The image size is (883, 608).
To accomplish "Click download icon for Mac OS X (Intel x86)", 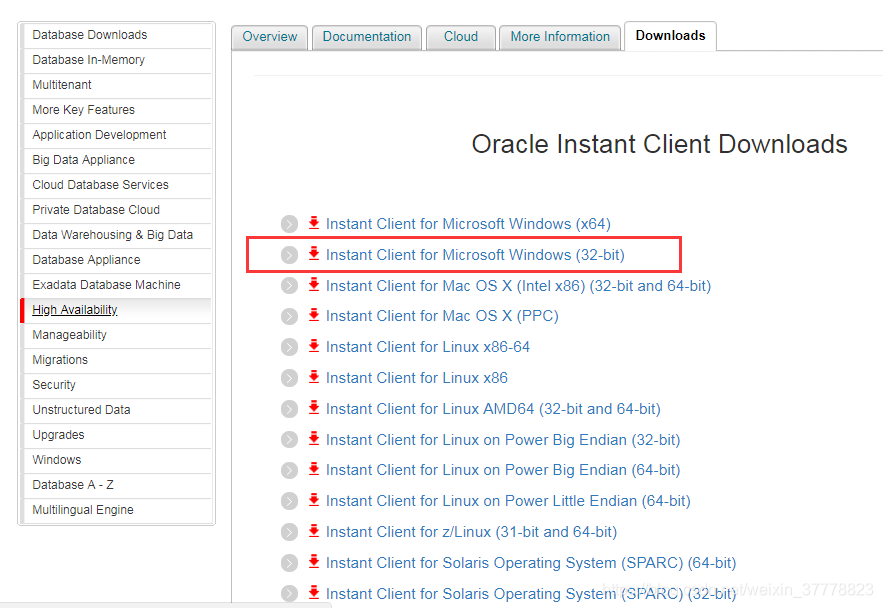I will (314, 285).
